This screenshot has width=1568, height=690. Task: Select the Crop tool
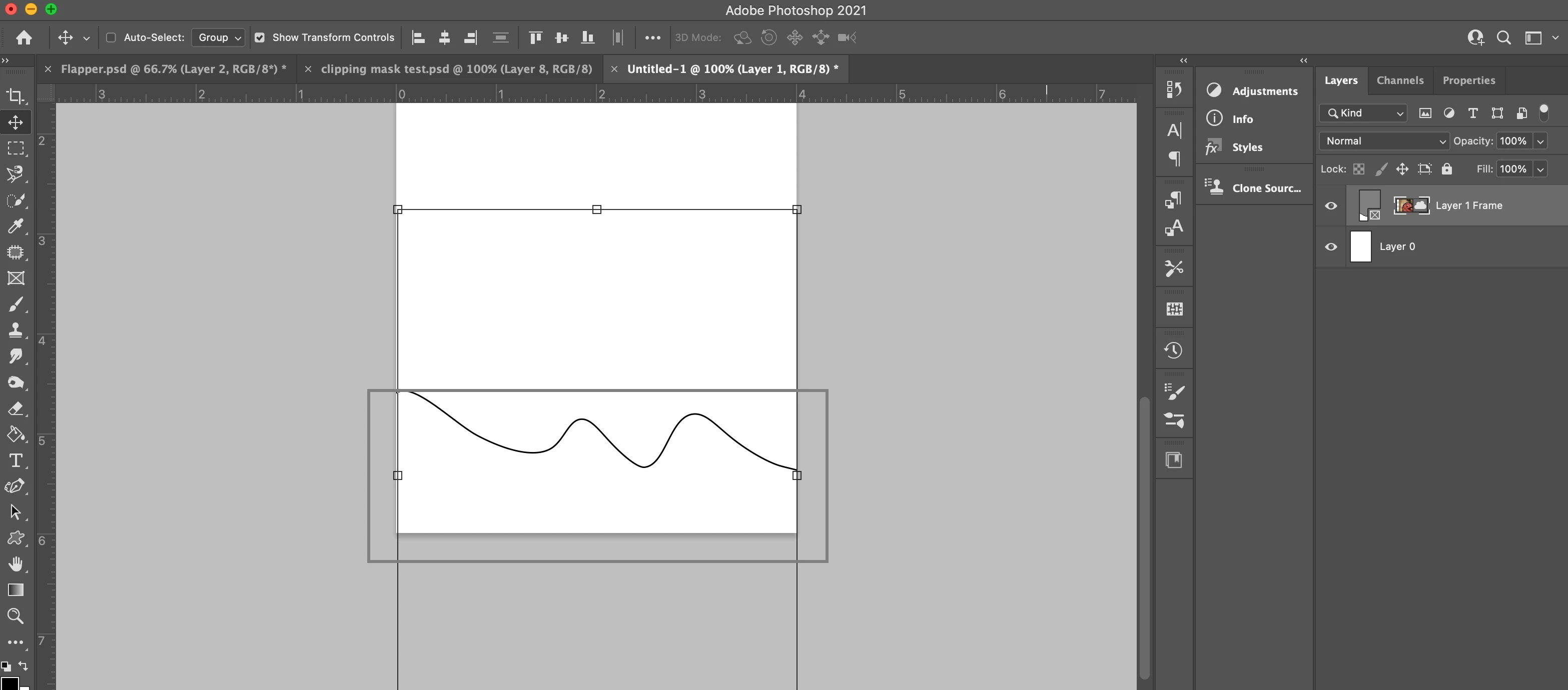tap(15, 96)
